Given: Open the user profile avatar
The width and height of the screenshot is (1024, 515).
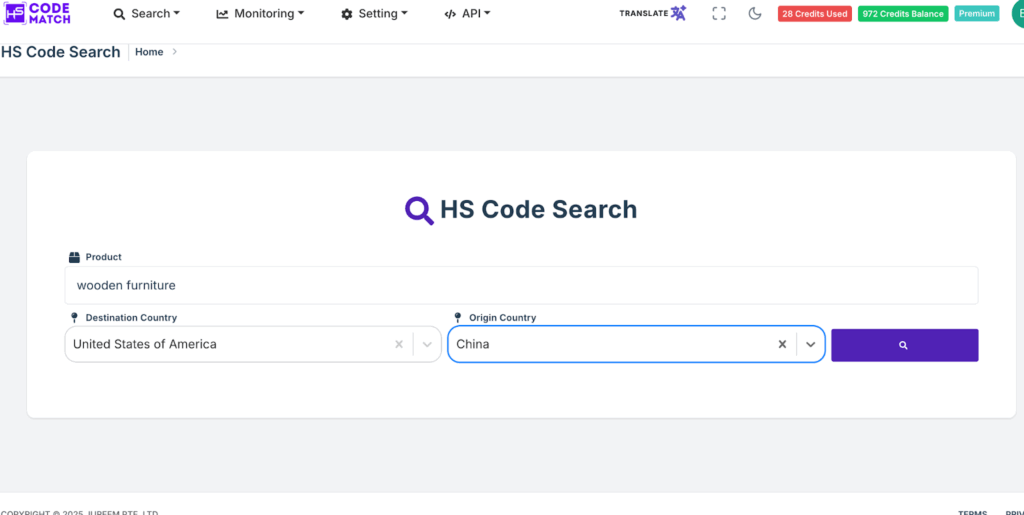Looking at the screenshot, I should (x=1016, y=14).
